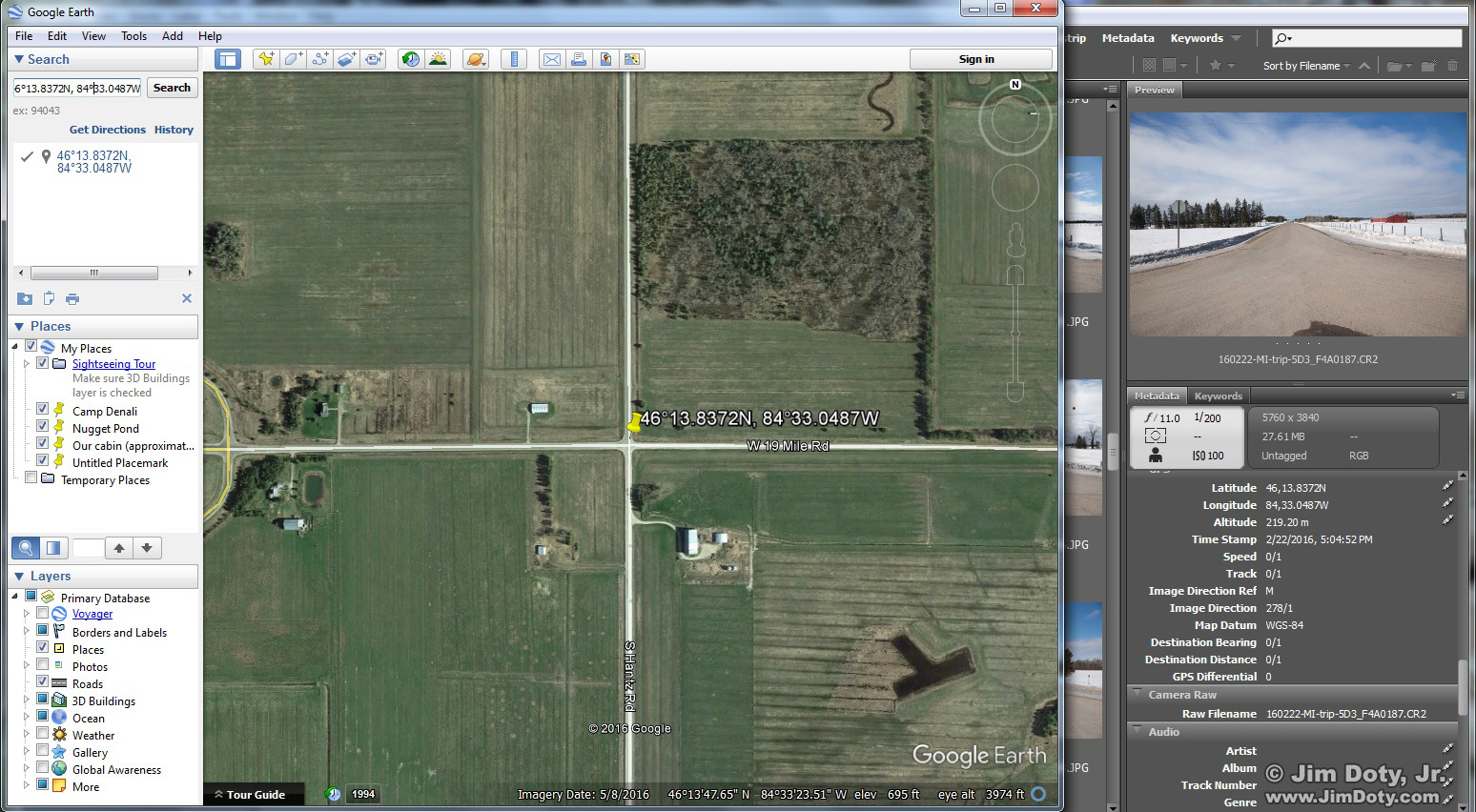Collapse the Search panel triangle
The width and height of the screenshot is (1476, 812).
coord(18,59)
